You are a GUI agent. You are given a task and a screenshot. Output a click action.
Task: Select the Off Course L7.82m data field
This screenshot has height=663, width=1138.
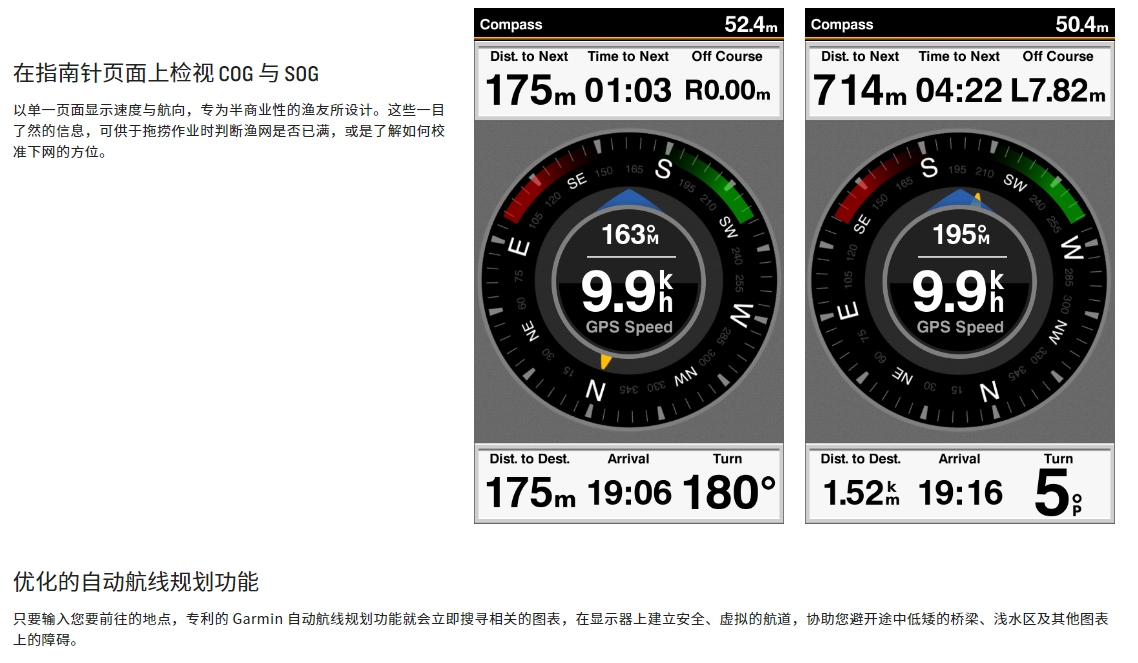point(1058,80)
